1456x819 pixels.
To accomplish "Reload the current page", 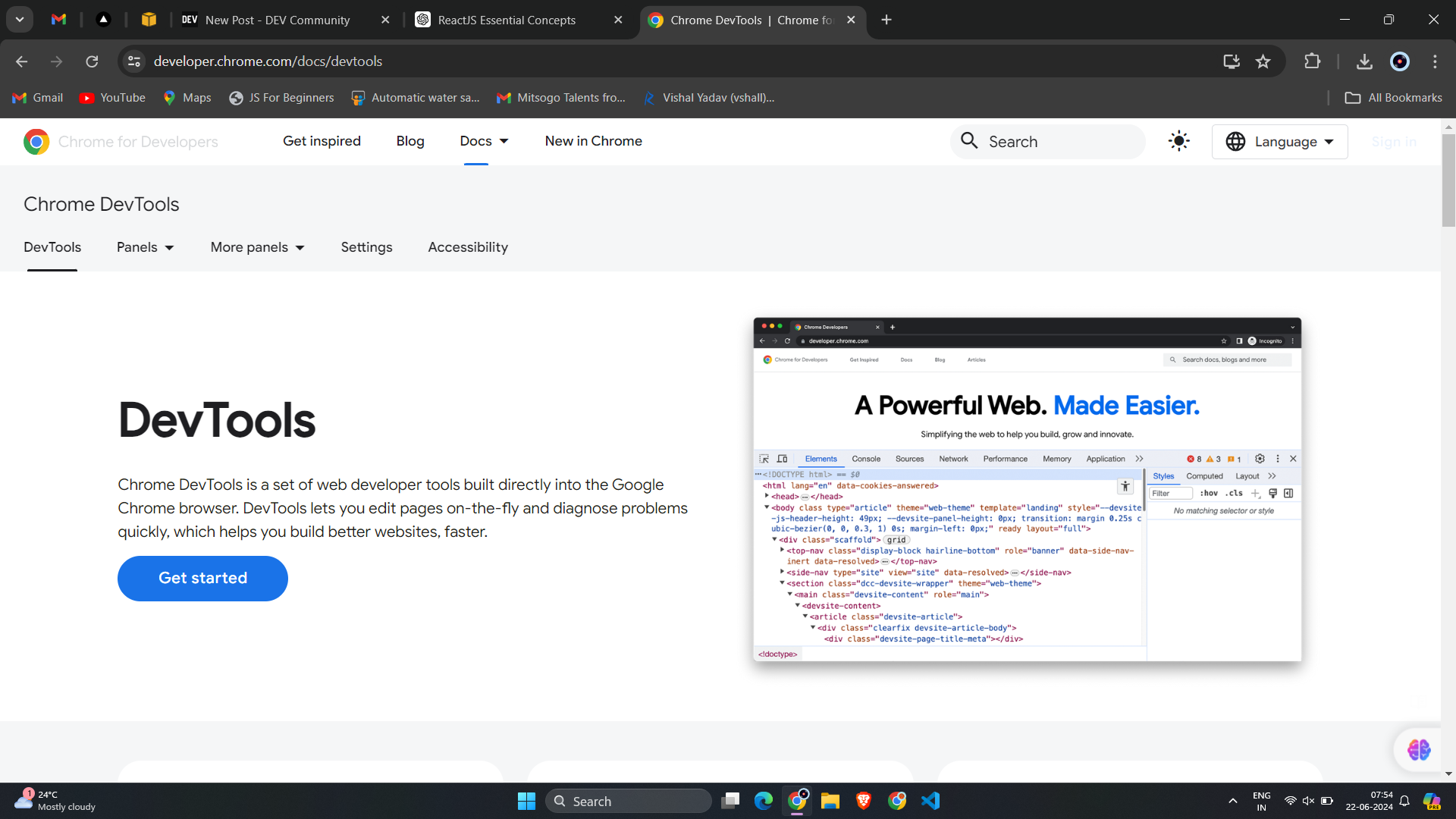I will point(92,61).
